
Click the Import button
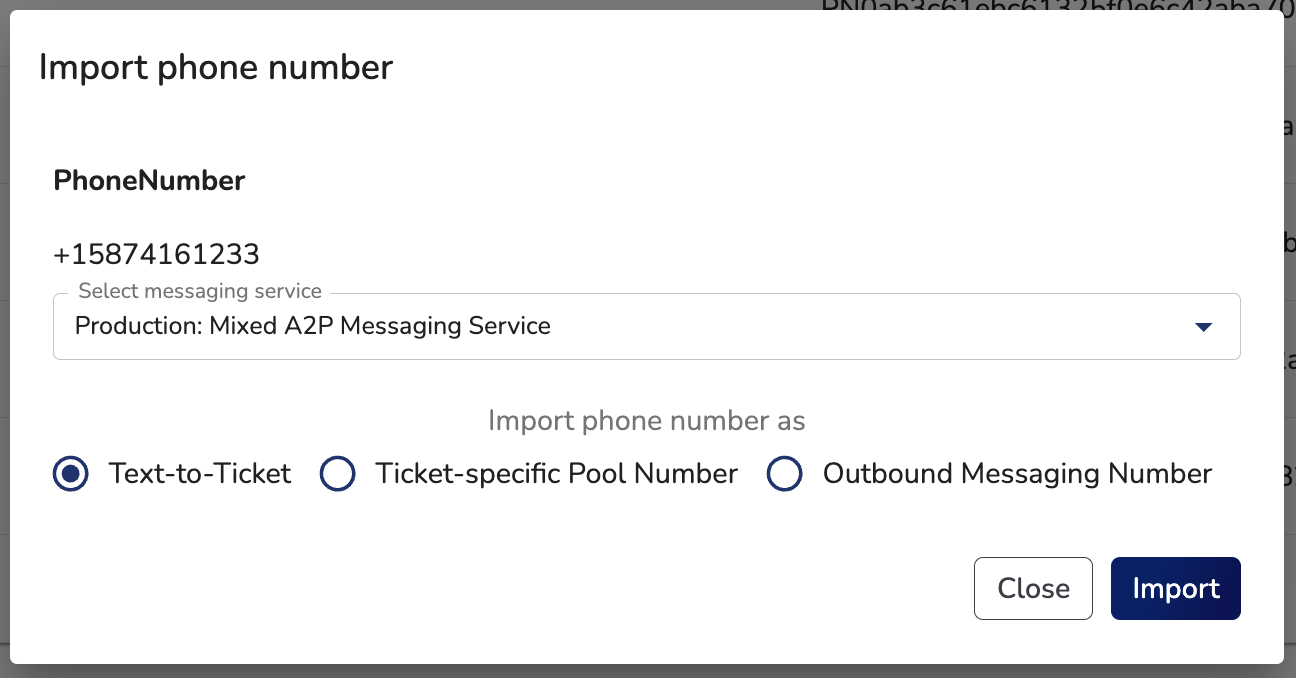1176,588
